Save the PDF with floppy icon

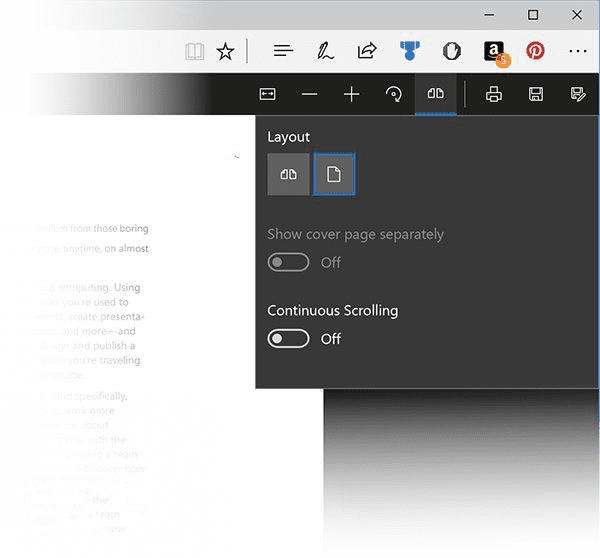(536, 94)
